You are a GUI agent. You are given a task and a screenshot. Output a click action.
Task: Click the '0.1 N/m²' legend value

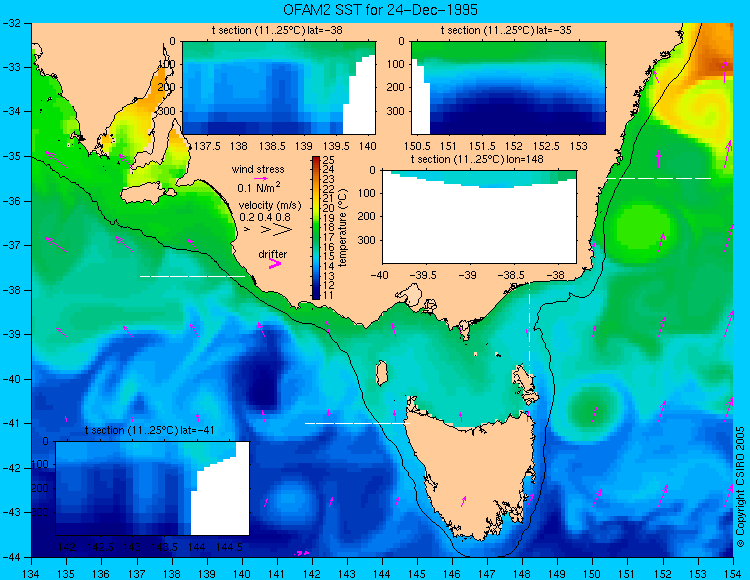click(259, 187)
